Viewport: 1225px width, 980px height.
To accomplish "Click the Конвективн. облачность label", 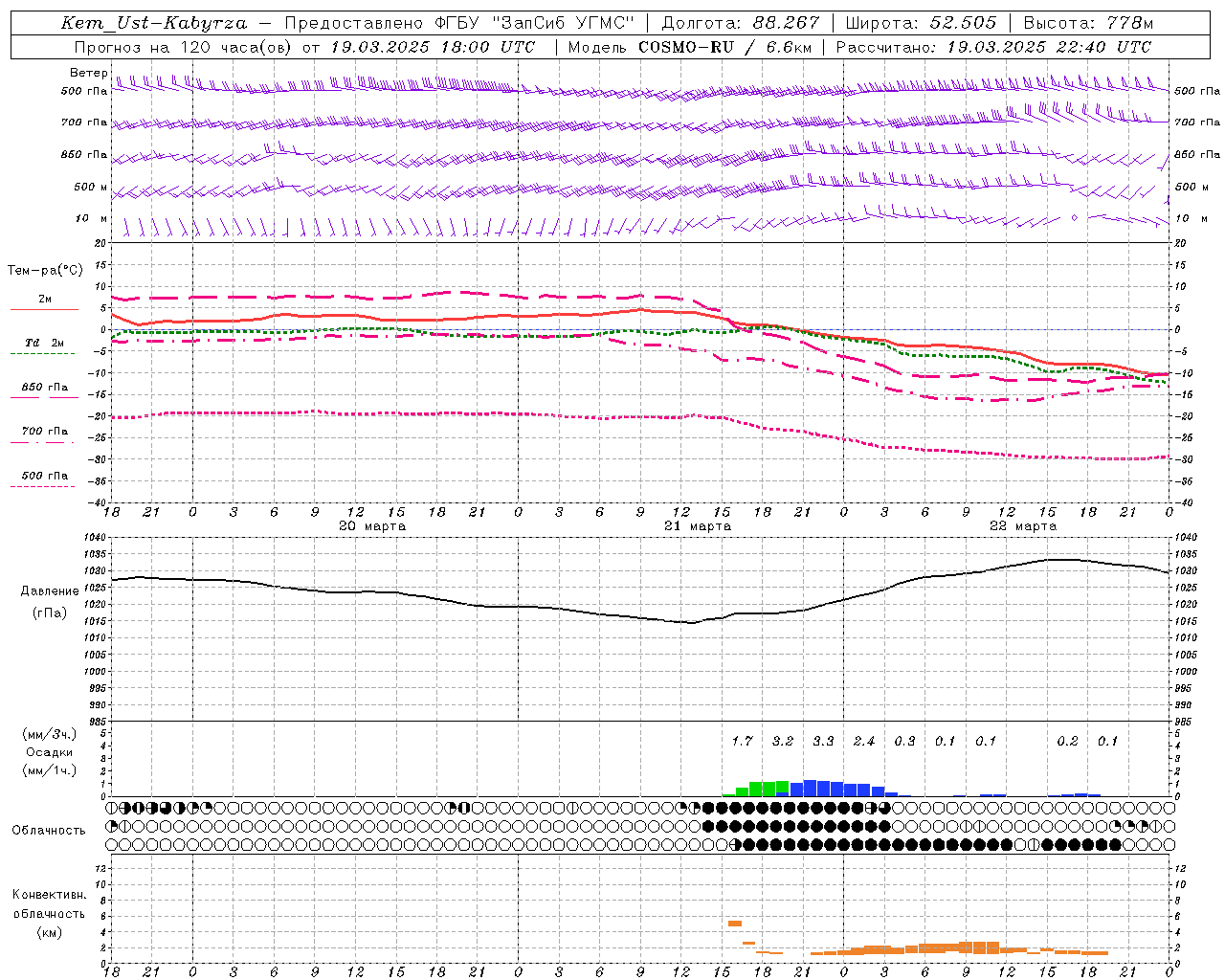I will [49, 904].
